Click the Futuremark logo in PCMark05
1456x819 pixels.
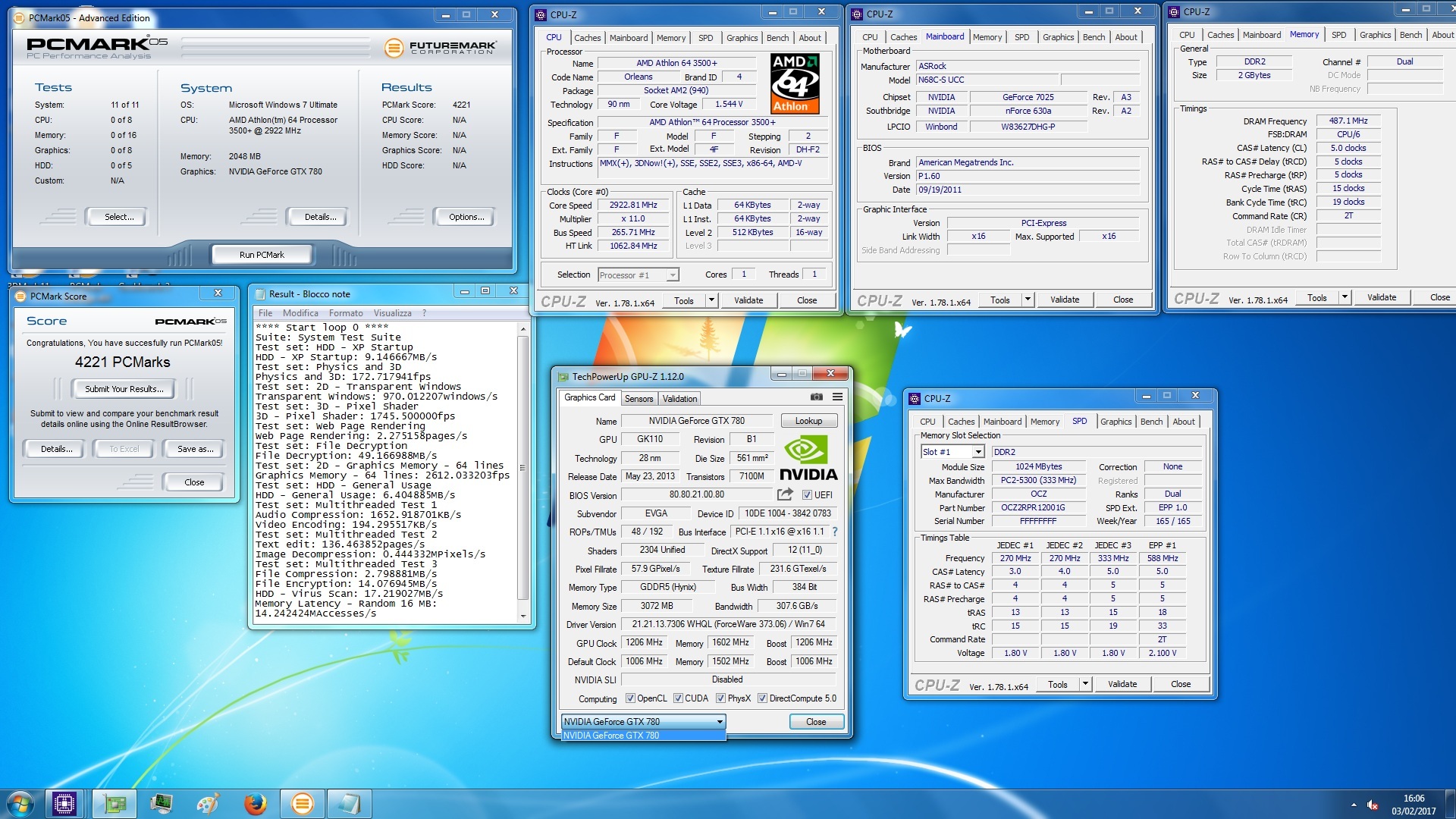[x=440, y=48]
